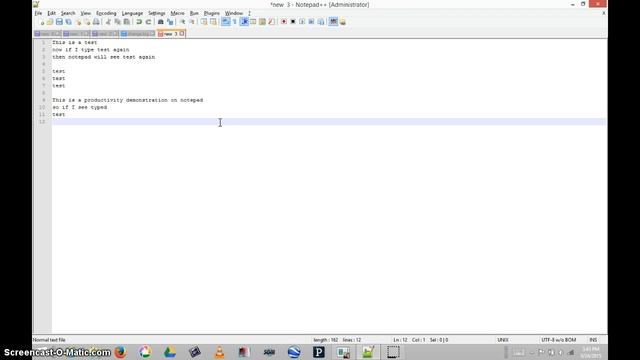Click the Redo toolbar icon

(x=149, y=22)
